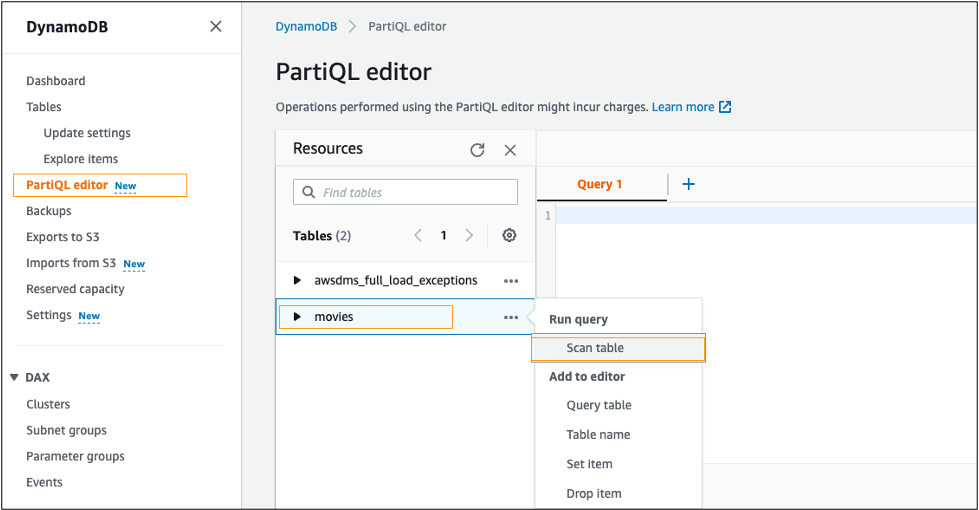This screenshot has height=510, width=979.
Task: Choose Table name menu entry
Action: (598, 434)
